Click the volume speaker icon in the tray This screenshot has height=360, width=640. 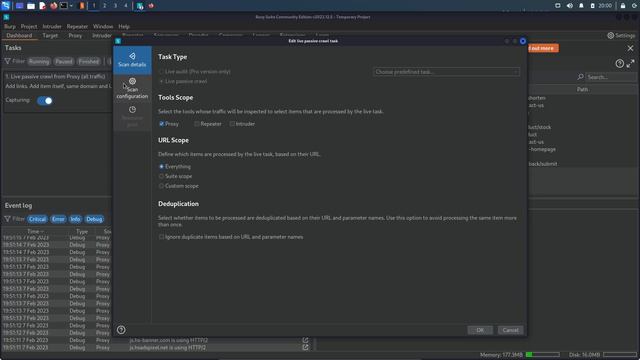click(x=570, y=6)
